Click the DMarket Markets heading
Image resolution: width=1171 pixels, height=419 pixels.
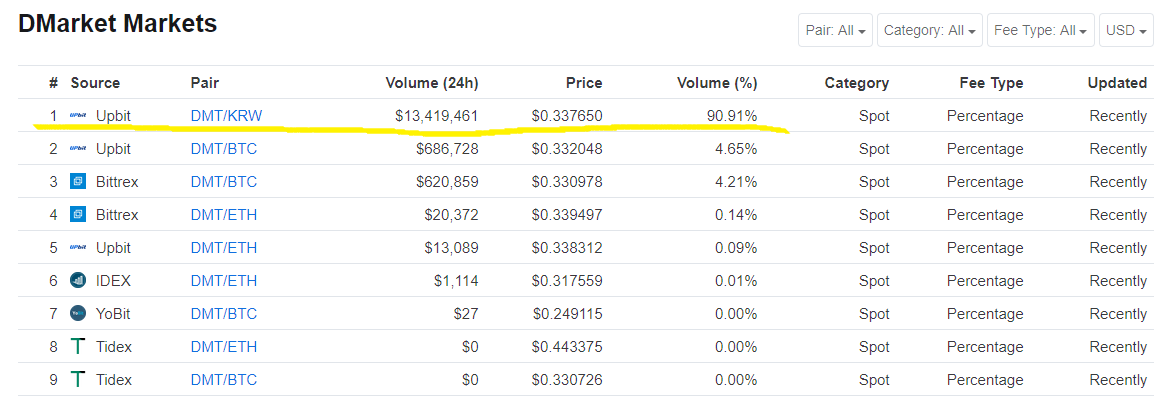click(117, 24)
